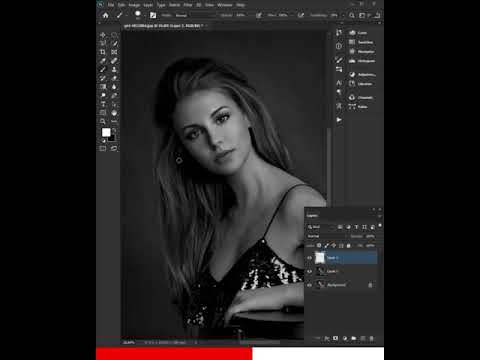
Task: Select the Brush tool in toolbox
Action: (x=103, y=69)
